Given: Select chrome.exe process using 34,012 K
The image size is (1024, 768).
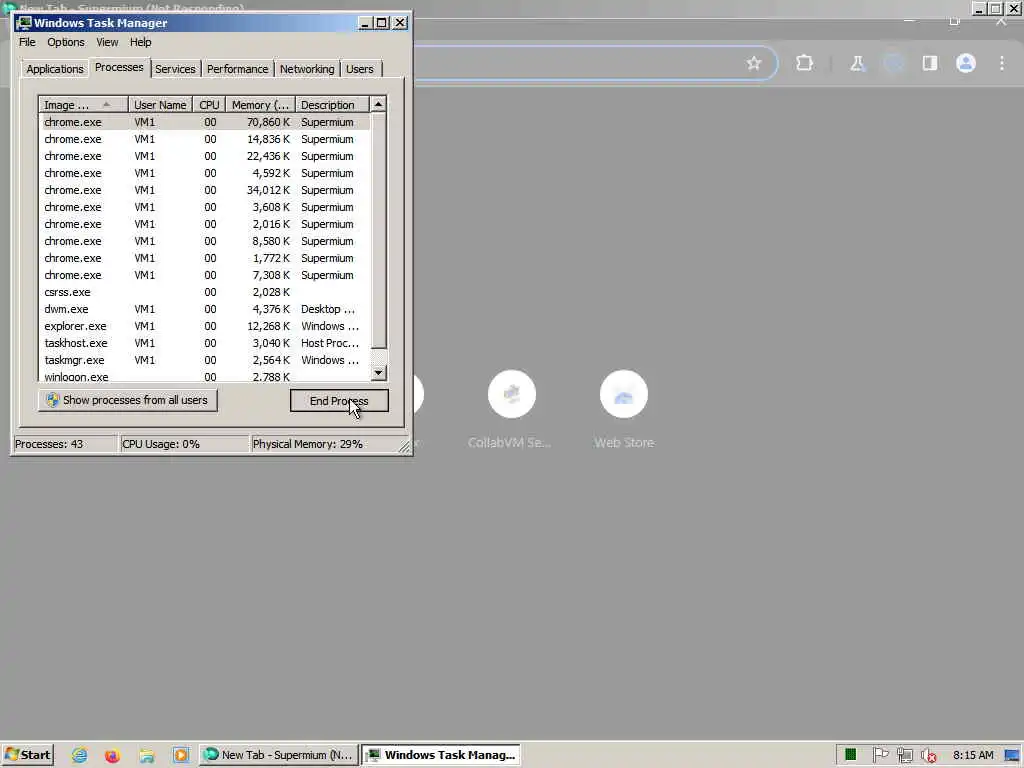Looking at the screenshot, I should coord(204,190).
